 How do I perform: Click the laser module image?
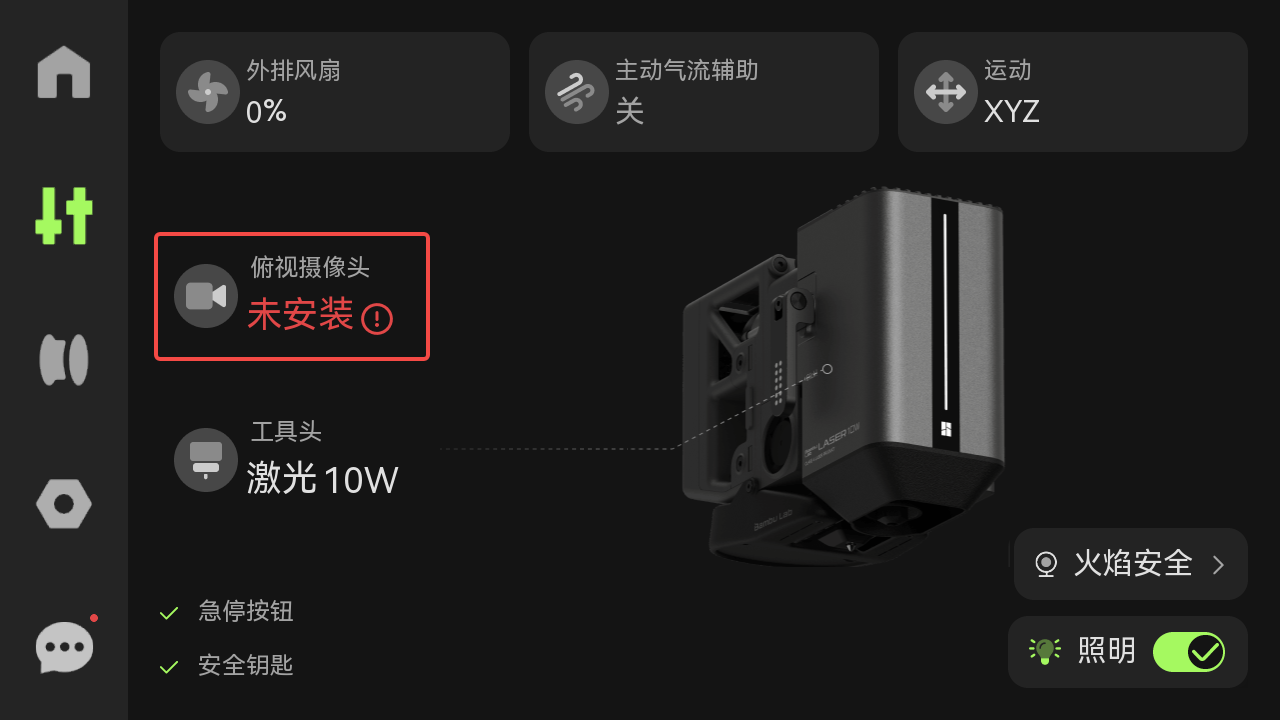coord(843,378)
